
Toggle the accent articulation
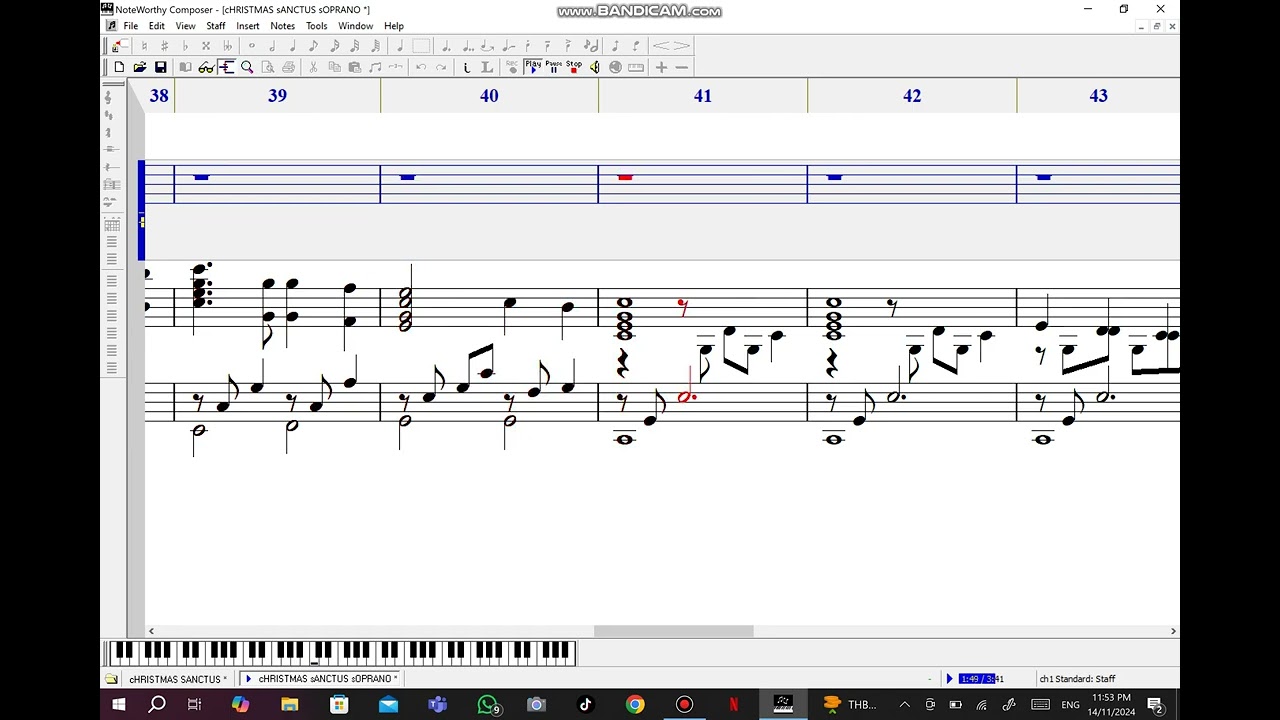(x=569, y=46)
